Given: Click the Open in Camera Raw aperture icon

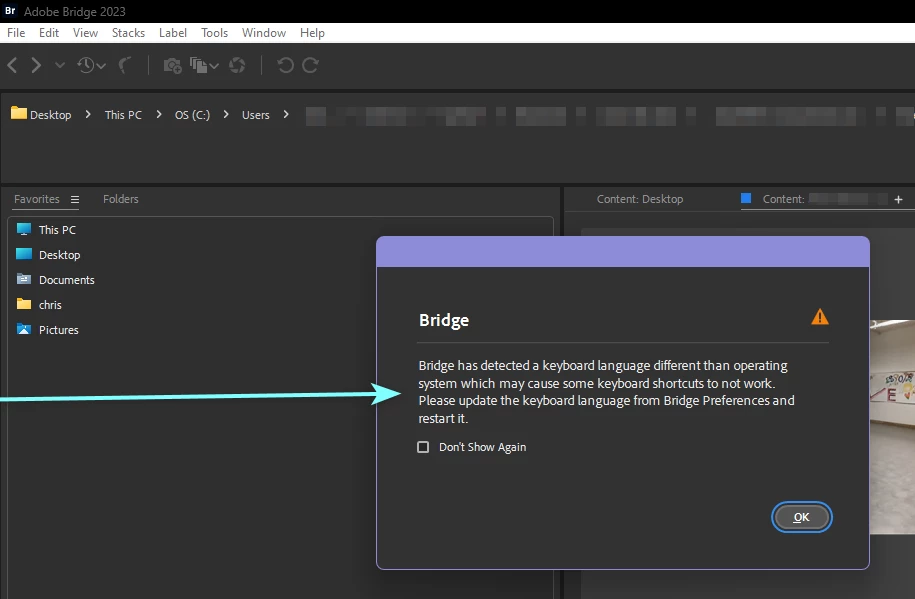Looking at the screenshot, I should 237,65.
